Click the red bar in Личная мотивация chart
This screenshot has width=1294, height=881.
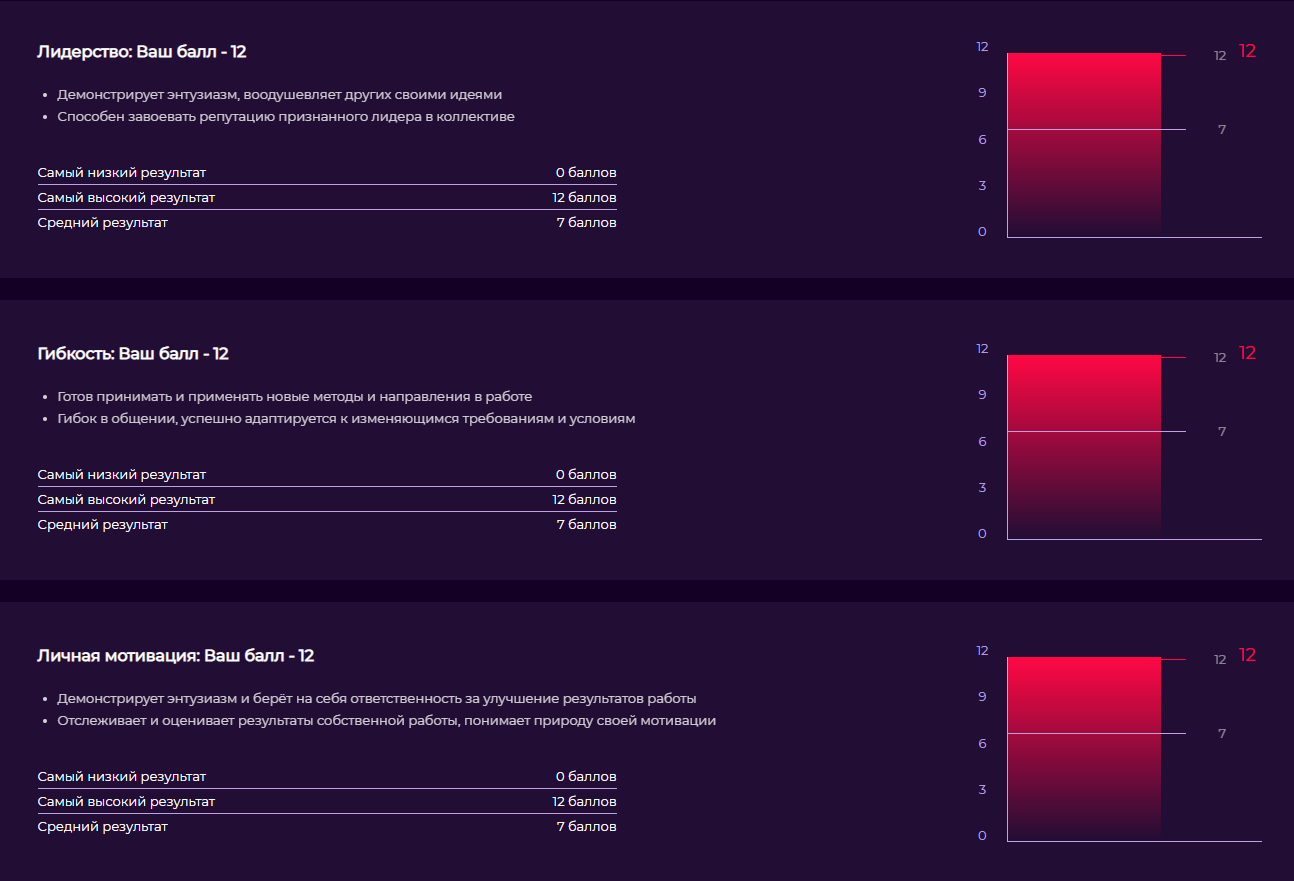click(x=1084, y=749)
